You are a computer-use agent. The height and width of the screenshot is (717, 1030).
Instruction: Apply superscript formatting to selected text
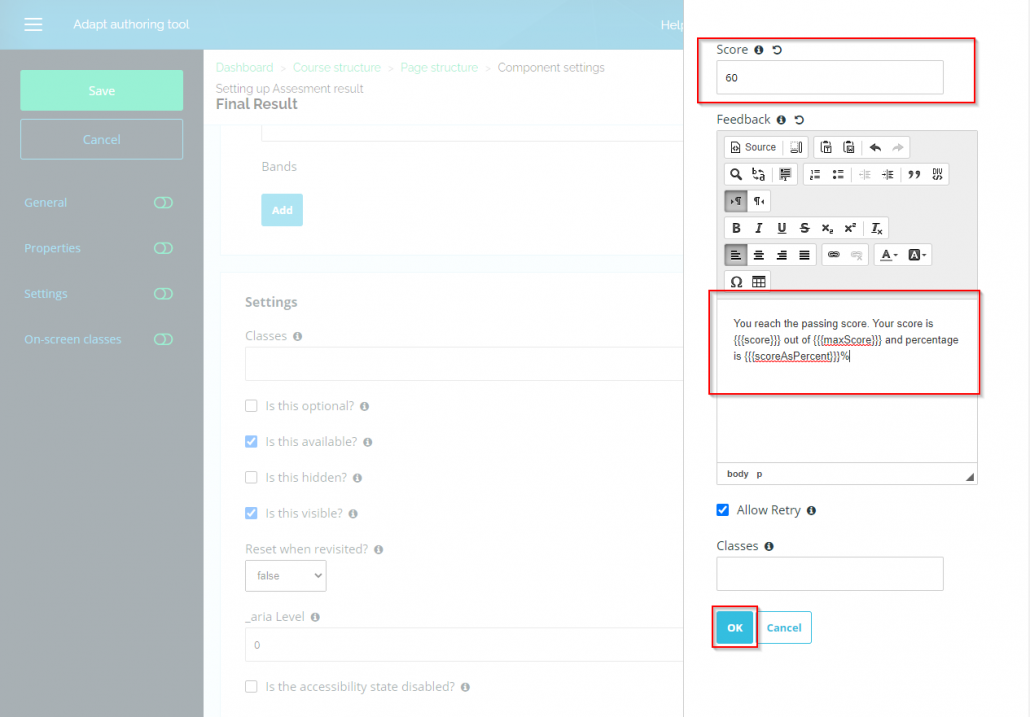[849, 228]
